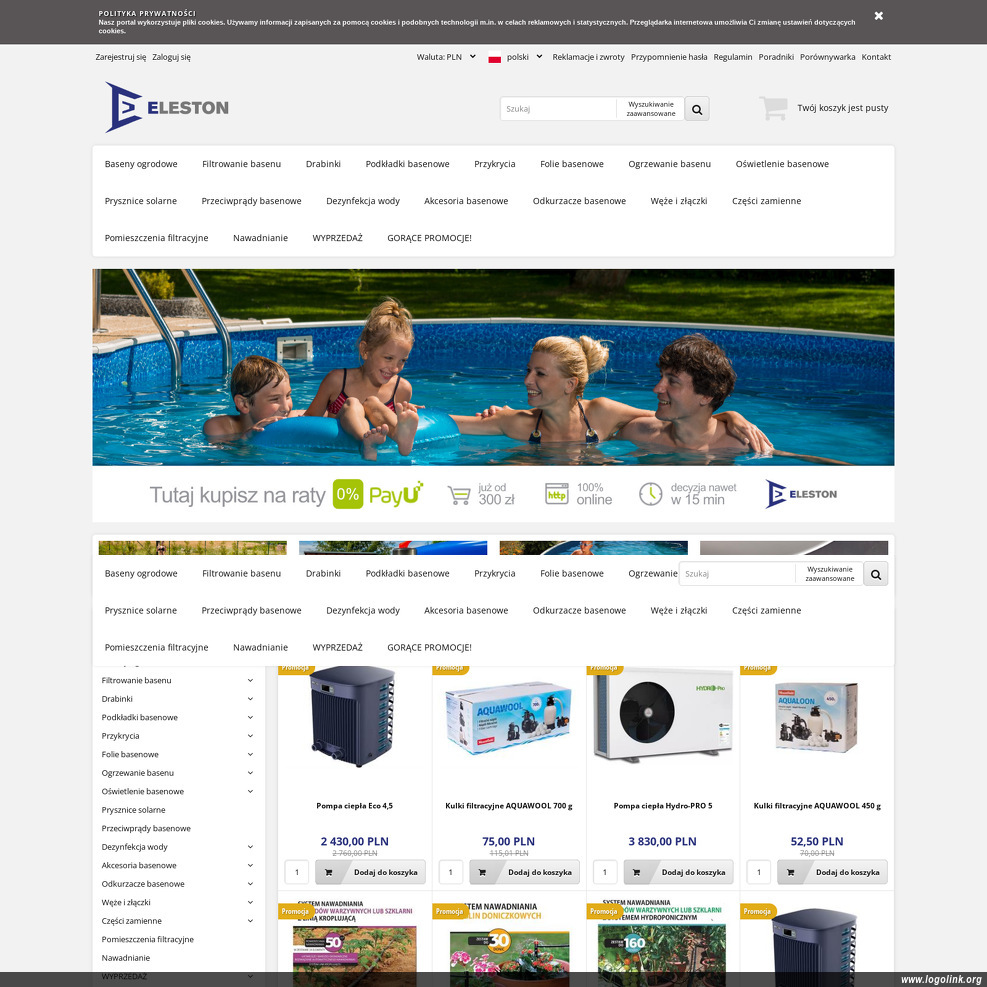Open the Porównywarka link
987x987 pixels.
(x=828, y=57)
